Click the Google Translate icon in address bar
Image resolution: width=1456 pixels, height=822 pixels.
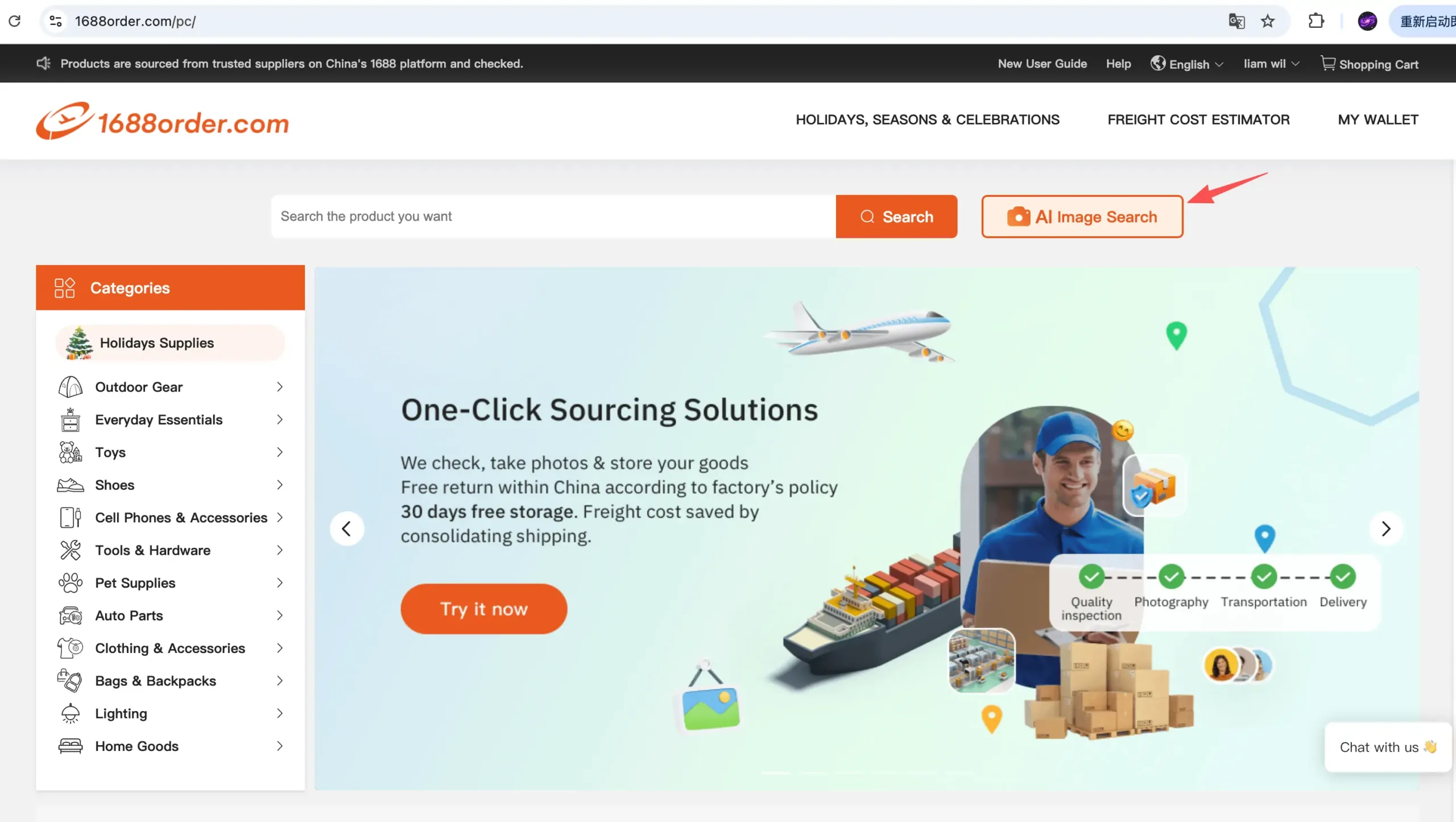(x=1236, y=21)
